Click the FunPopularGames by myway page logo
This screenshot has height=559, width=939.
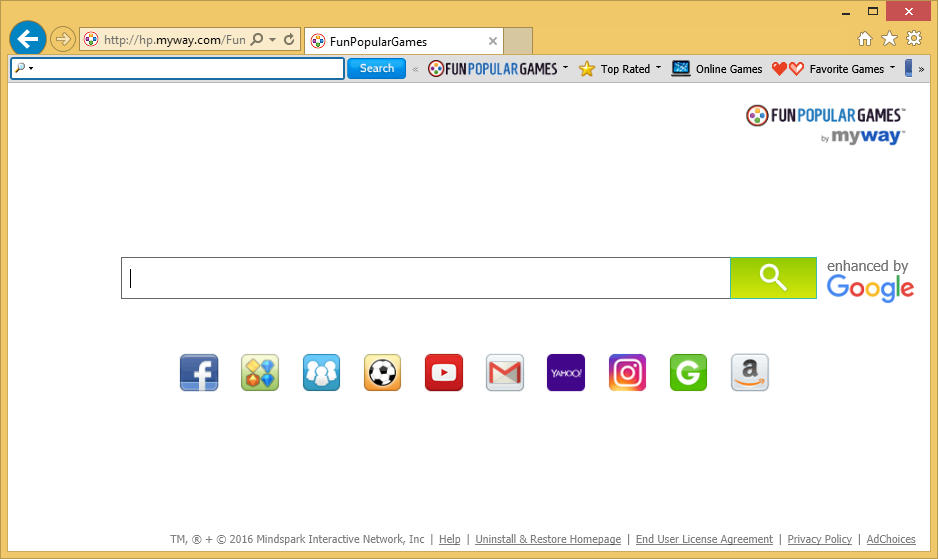tap(826, 125)
